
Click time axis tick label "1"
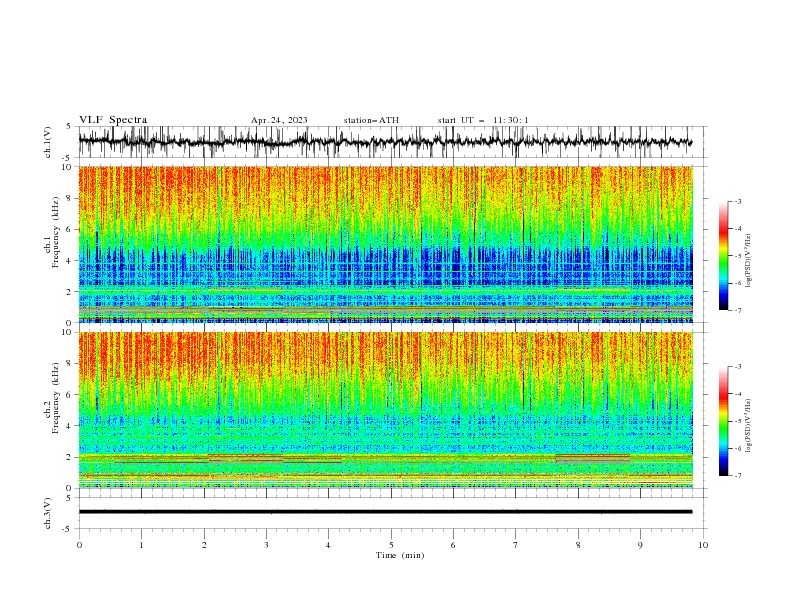tap(141, 545)
